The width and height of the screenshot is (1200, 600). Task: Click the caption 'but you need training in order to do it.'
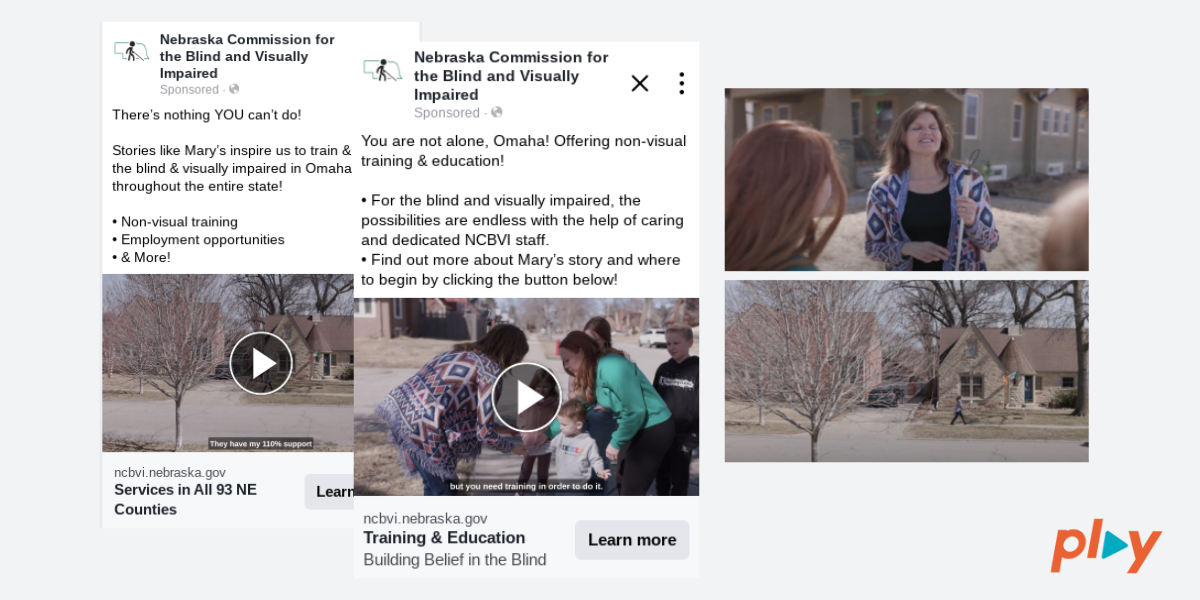coord(527,486)
